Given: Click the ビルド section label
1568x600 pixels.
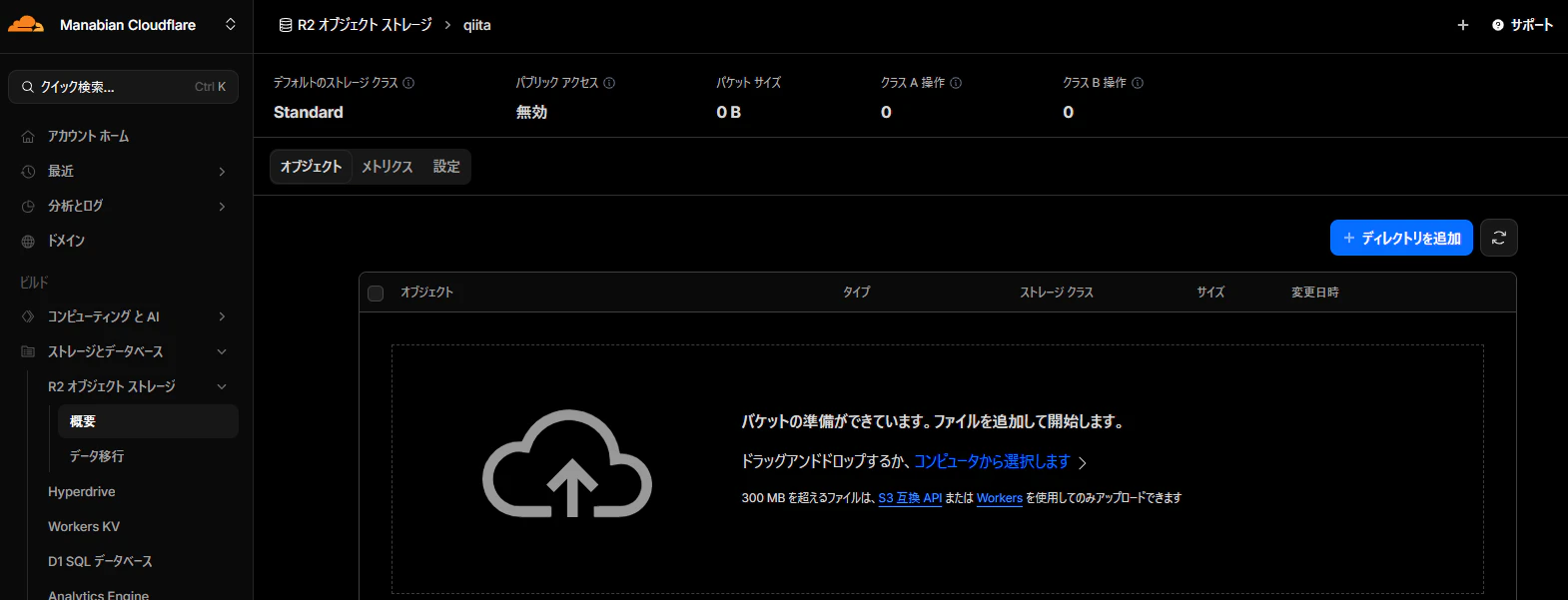Looking at the screenshot, I should 34,283.
